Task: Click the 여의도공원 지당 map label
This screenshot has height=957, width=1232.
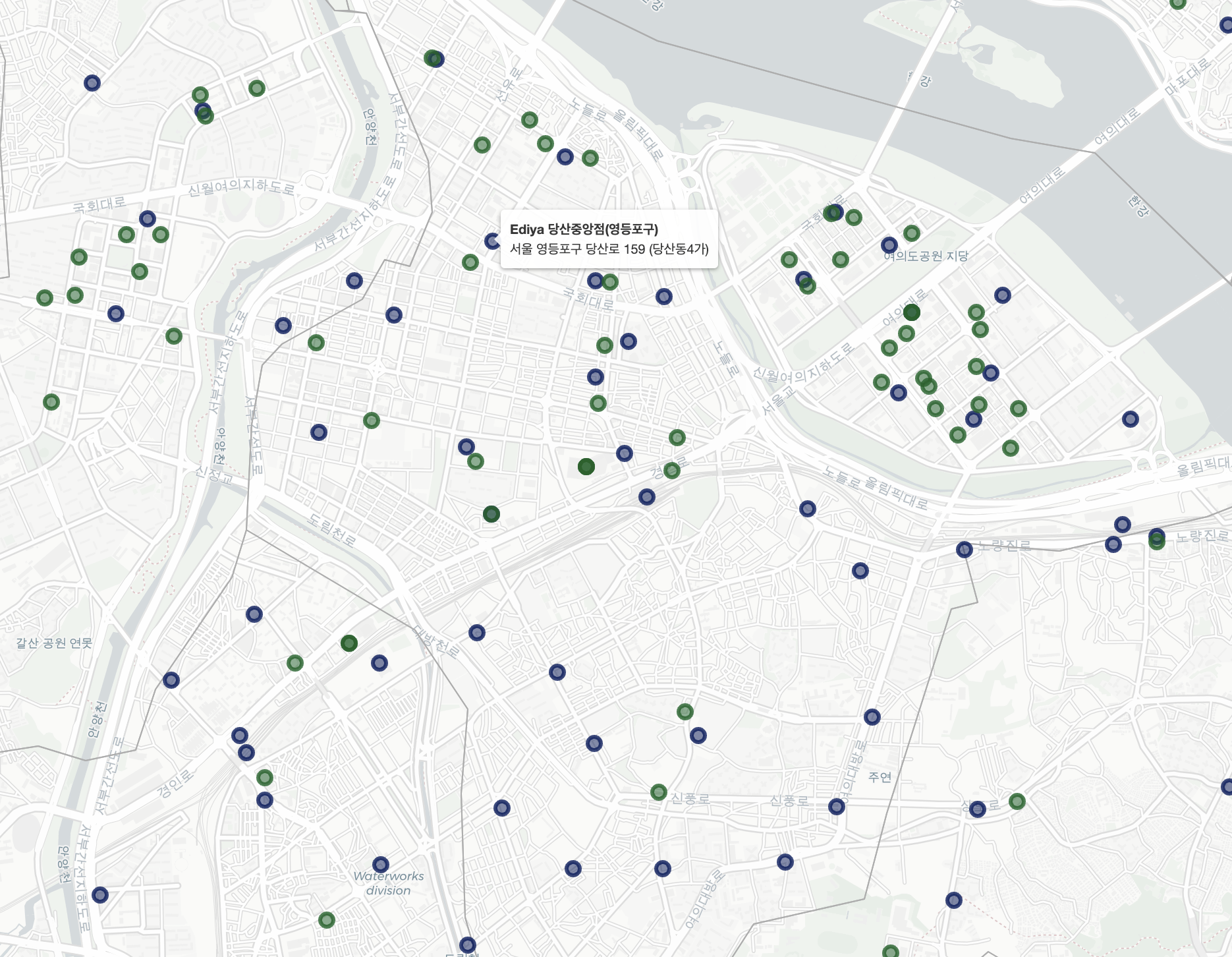Action: pyautogui.click(x=926, y=256)
